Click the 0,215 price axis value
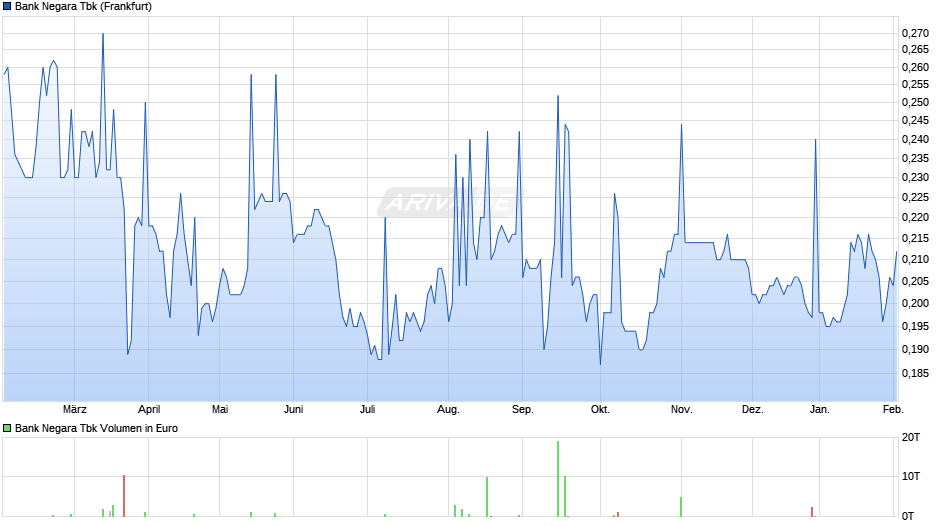 coord(915,239)
